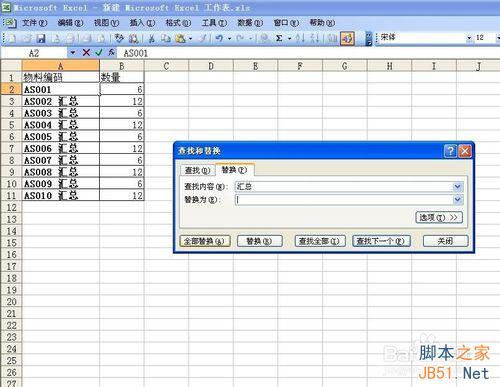Click the Excel document icon left of the 文件 menu
Viewport: 500px width, 387px height.
(10, 23)
